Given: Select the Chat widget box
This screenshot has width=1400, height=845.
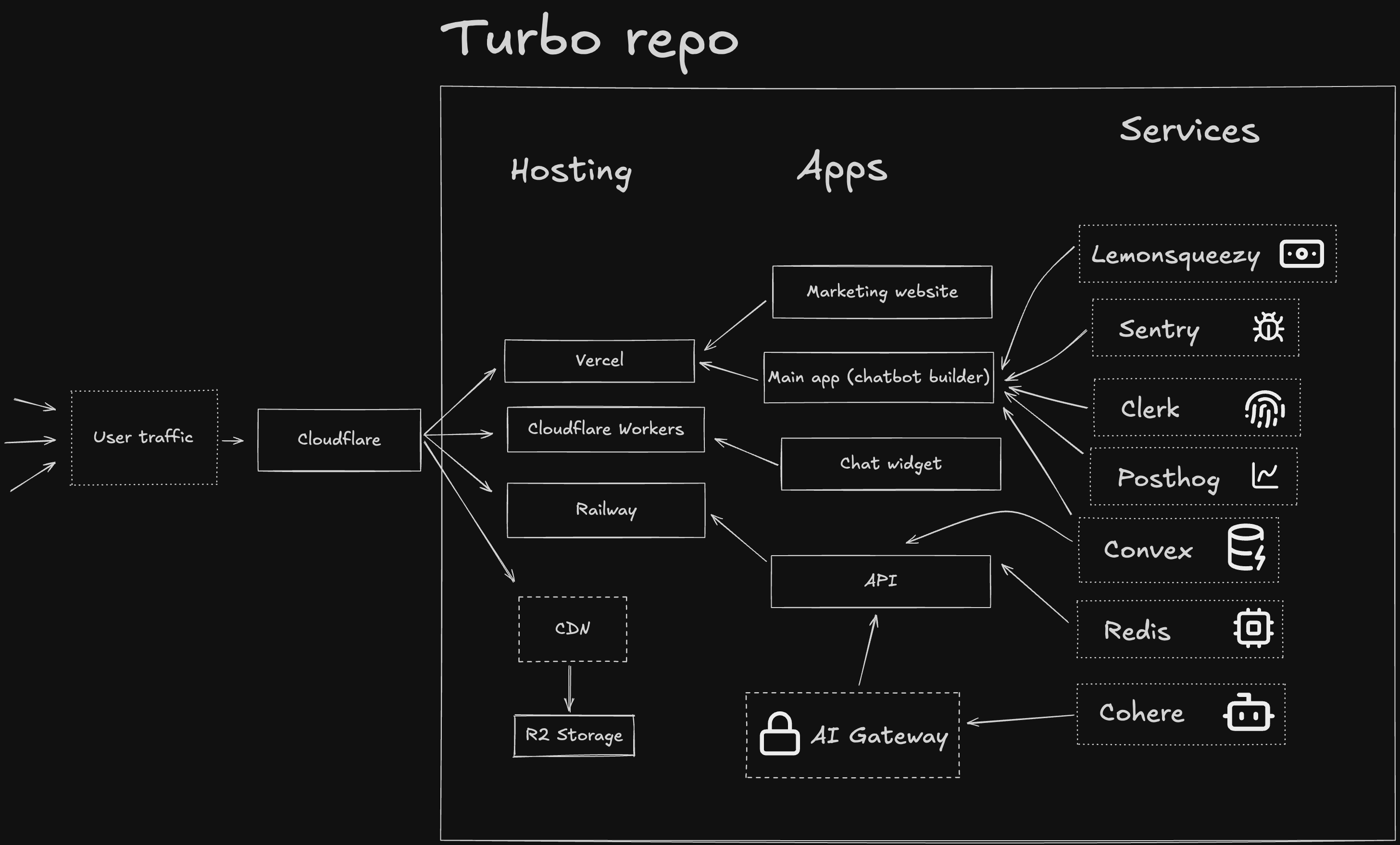Looking at the screenshot, I should (x=891, y=463).
